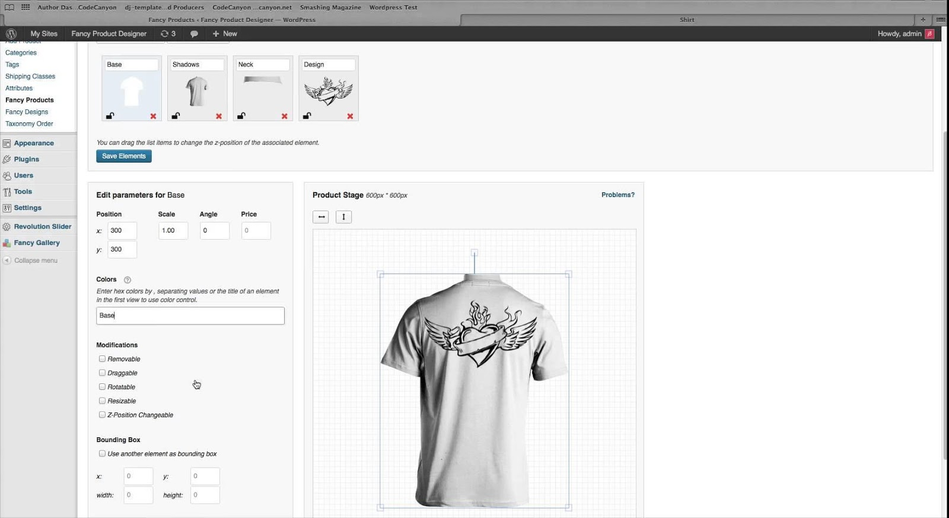Open the My Sites admin menu
The image size is (949, 518).
click(45, 34)
